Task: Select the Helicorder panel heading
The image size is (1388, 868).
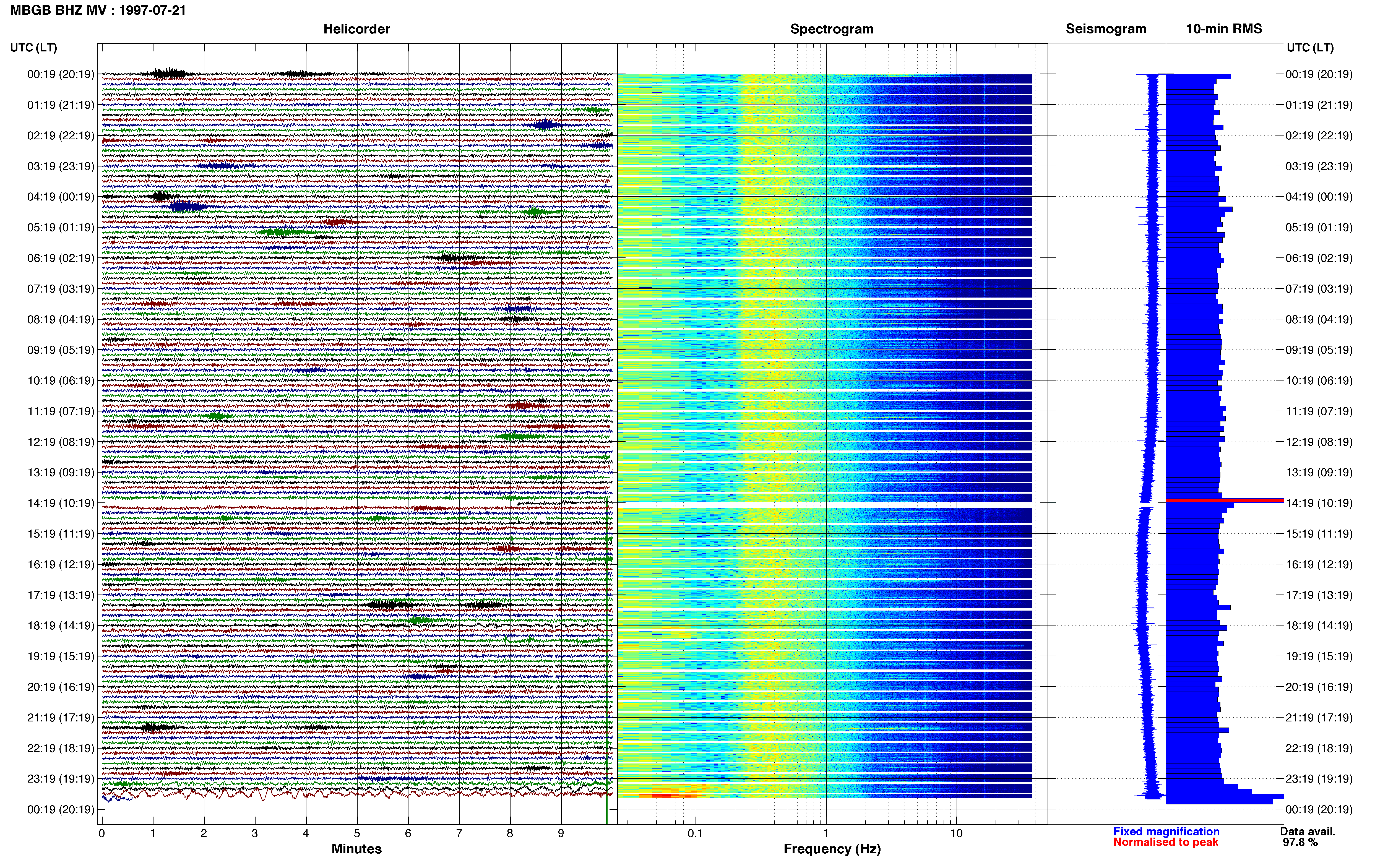Action: (356, 29)
